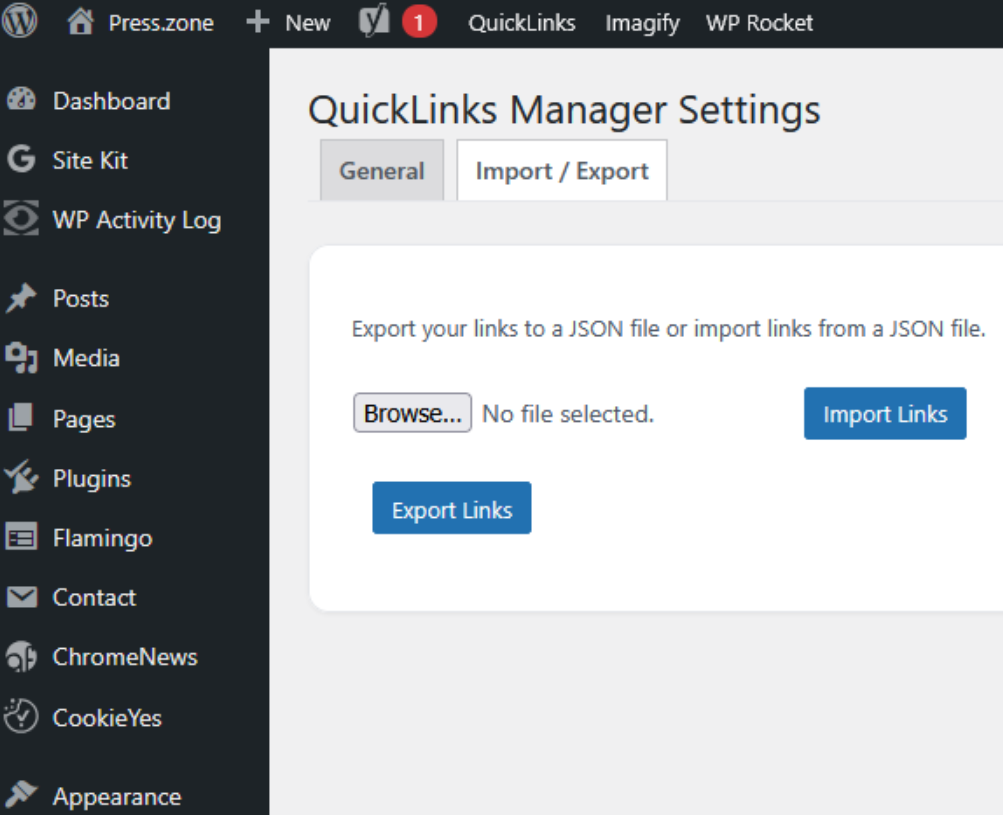Click the WordPress logo in the admin bar
The height and width of the screenshot is (815, 1003).
(x=19, y=21)
